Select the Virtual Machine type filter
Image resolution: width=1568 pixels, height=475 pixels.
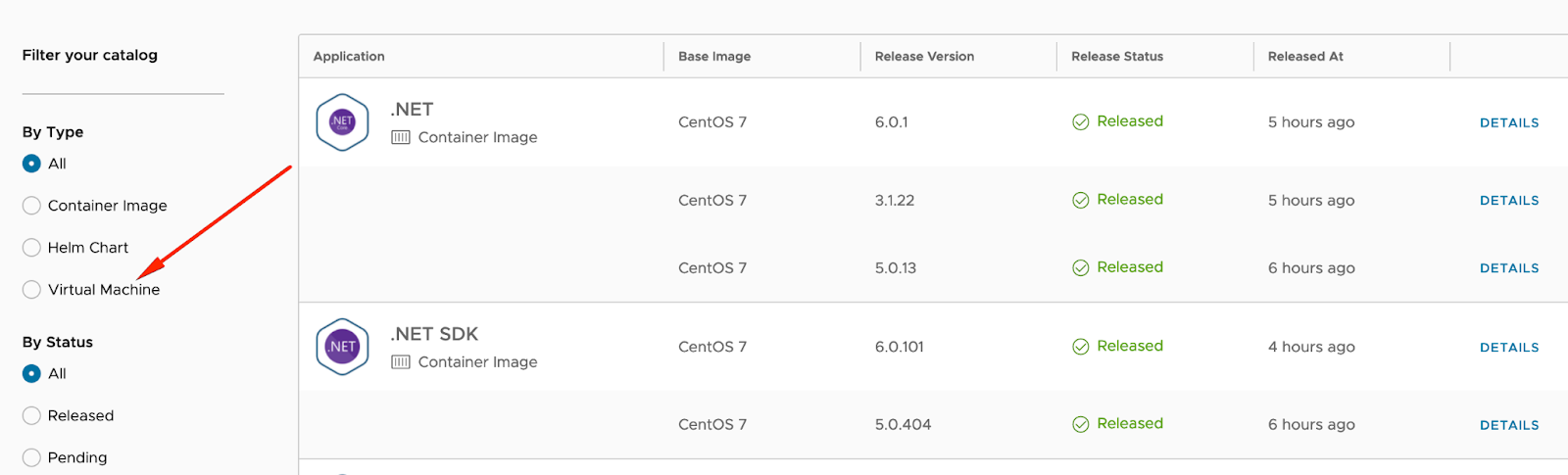click(x=31, y=290)
